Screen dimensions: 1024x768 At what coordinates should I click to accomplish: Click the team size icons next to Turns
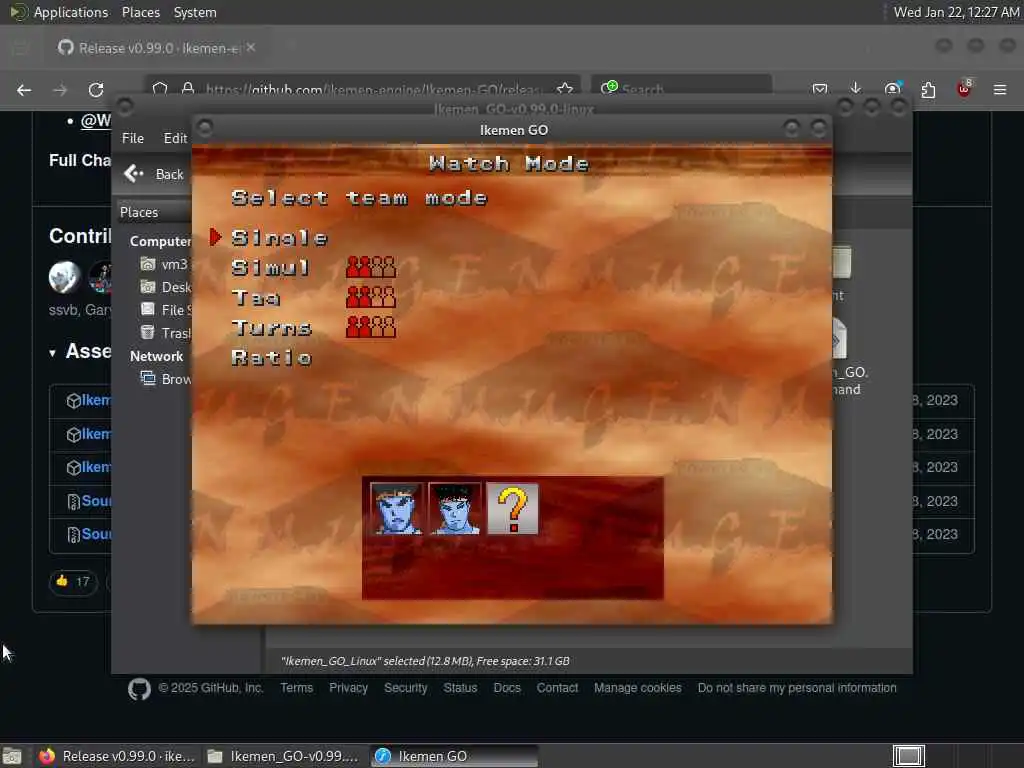[x=371, y=327]
